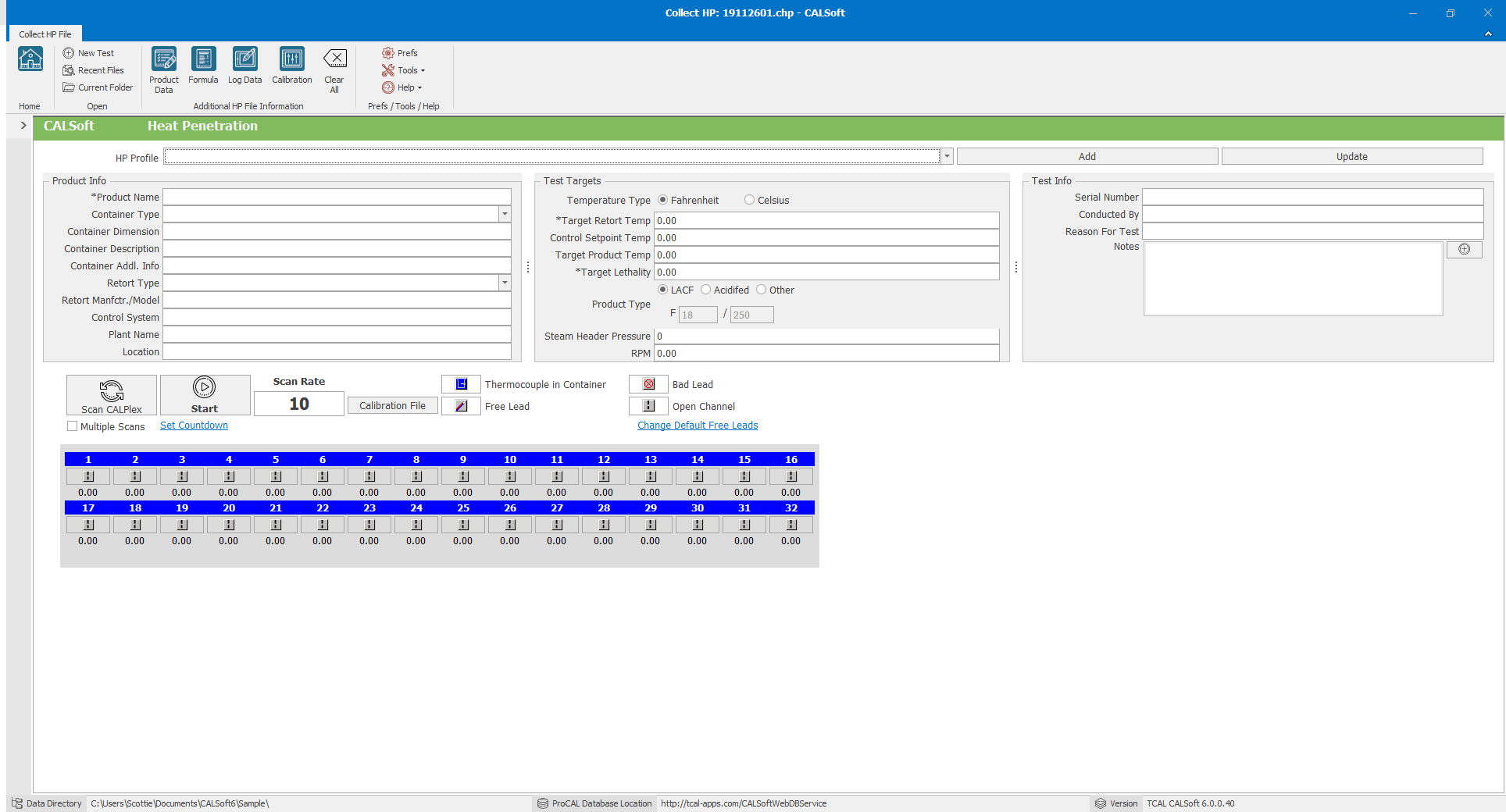
Task: Click the Data Directory status bar icon
Action: (17, 803)
